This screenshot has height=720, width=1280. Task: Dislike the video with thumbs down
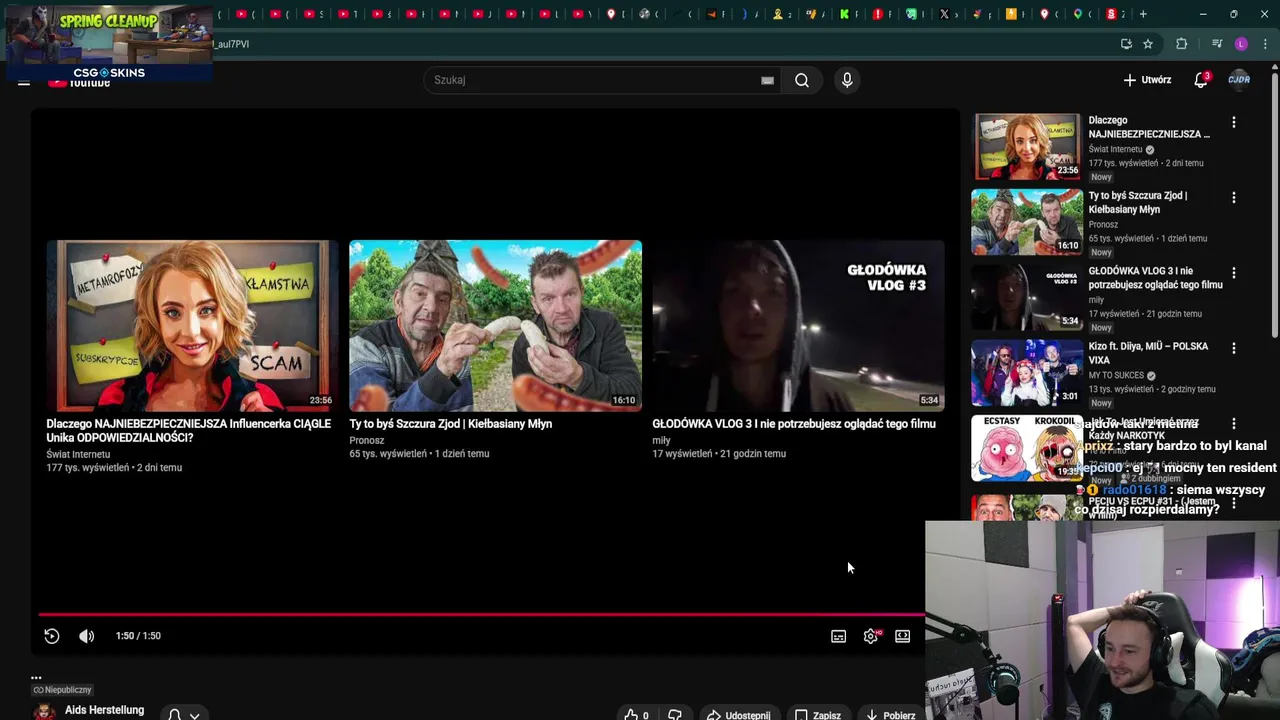(x=675, y=715)
